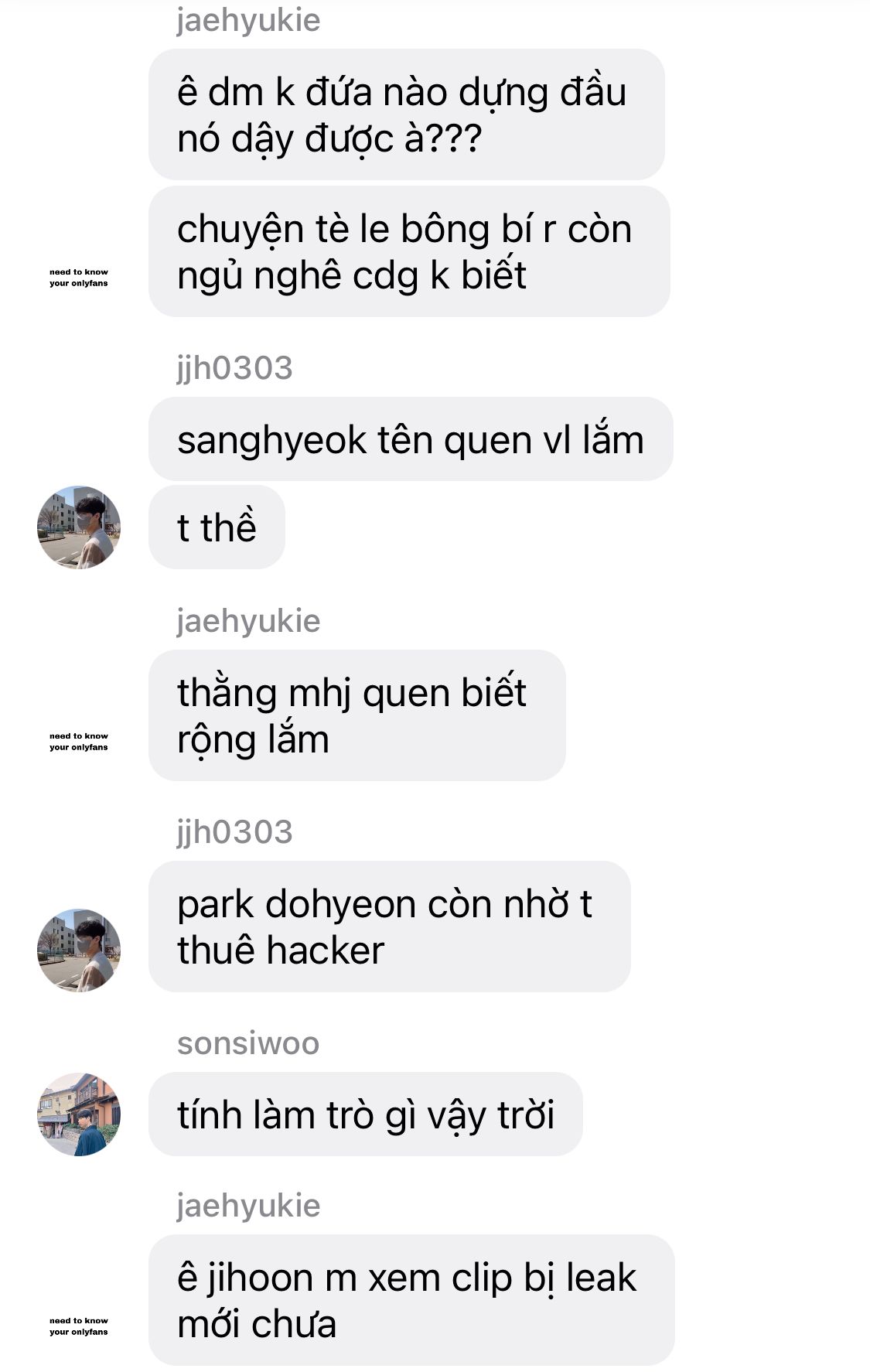Tap message "park dohyeon còn nhờ t thuê hacker"
This screenshot has width=870, height=1372.
[x=390, y=927]
